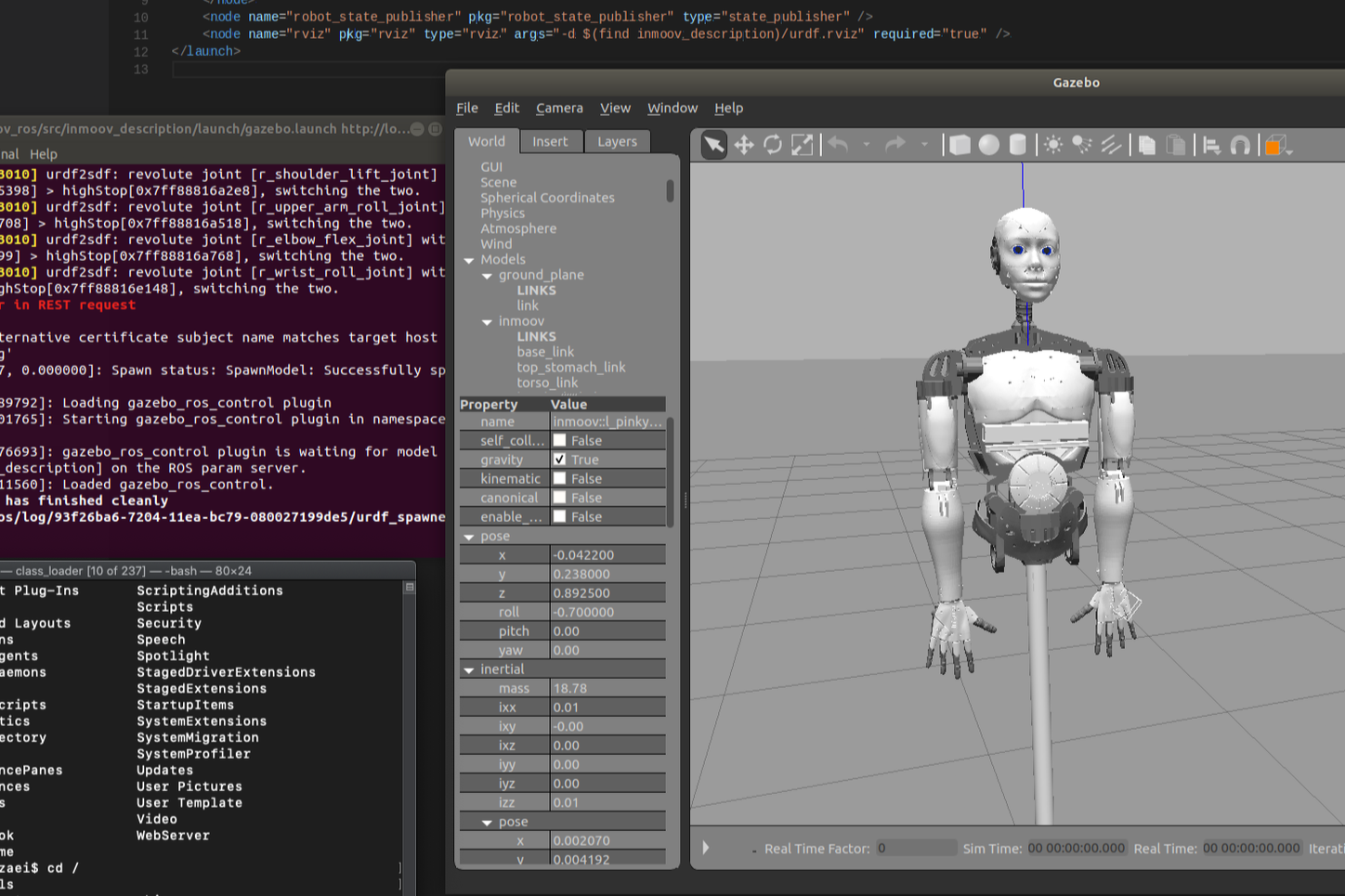Screen dimensions: 1345x896
Task: Collapse the link pose property group
Action: (x=469, y=537)
